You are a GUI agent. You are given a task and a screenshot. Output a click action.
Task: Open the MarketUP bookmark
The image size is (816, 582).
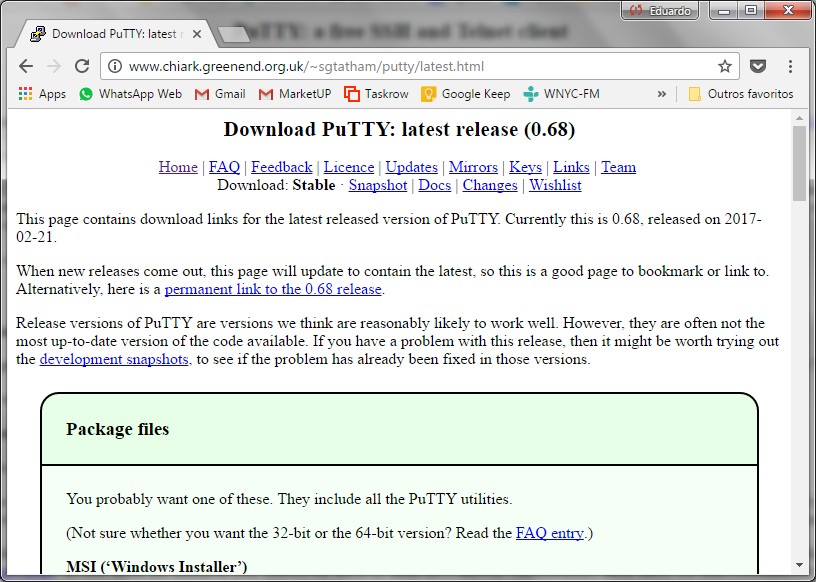(x=295, y=94)
